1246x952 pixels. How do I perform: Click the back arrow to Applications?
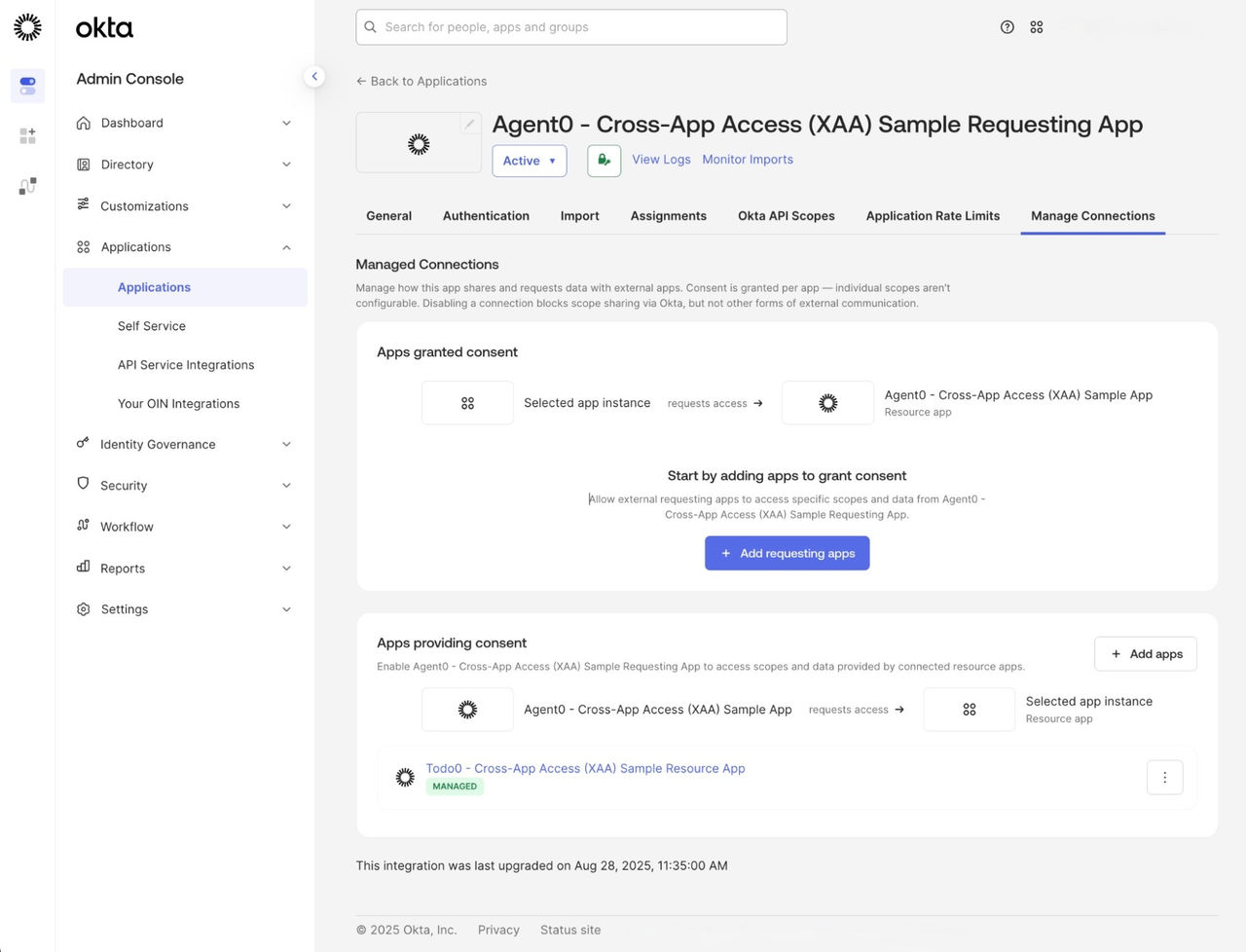coord(360,81)
